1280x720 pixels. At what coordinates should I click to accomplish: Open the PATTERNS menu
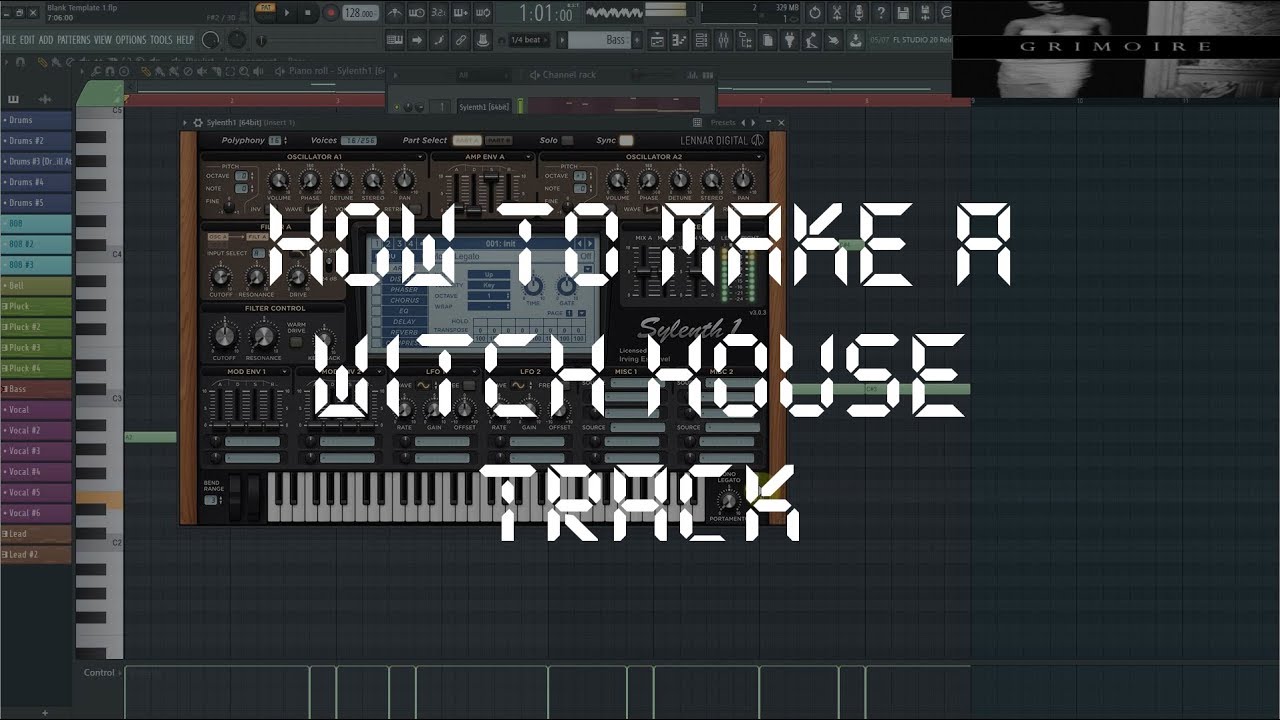tap(74, 40)
